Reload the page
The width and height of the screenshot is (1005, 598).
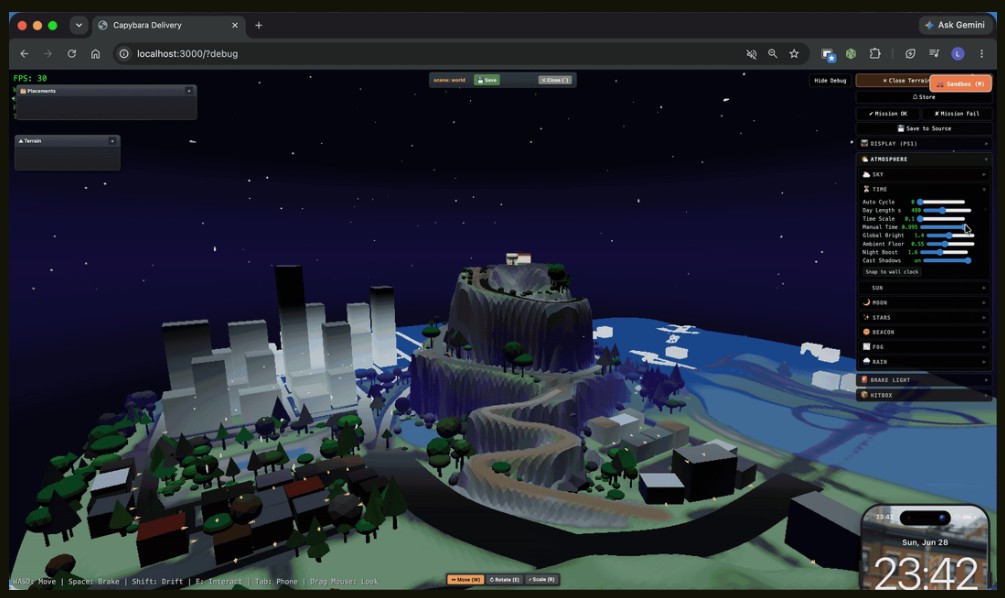coord(71,54)
